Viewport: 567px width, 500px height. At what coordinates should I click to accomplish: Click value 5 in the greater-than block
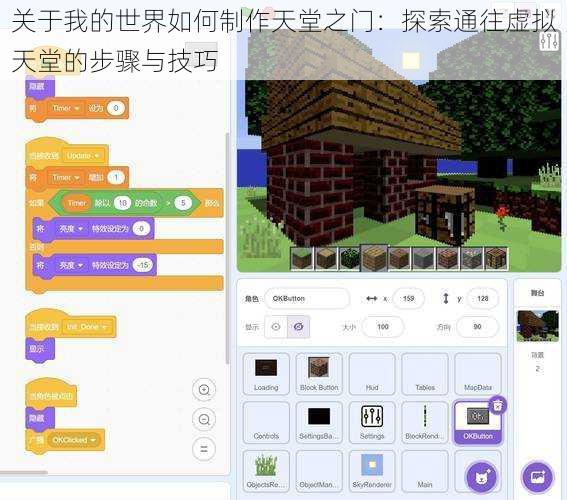(183, 203)
